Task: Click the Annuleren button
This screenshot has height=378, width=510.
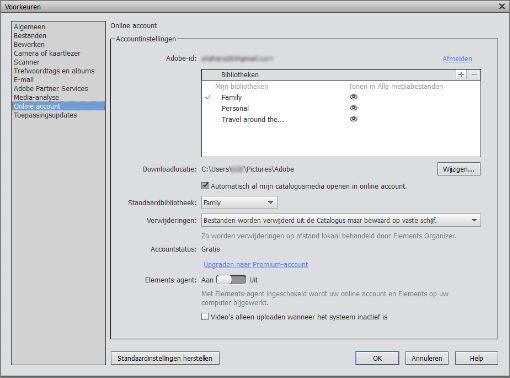Action: [x=427, y=358]
